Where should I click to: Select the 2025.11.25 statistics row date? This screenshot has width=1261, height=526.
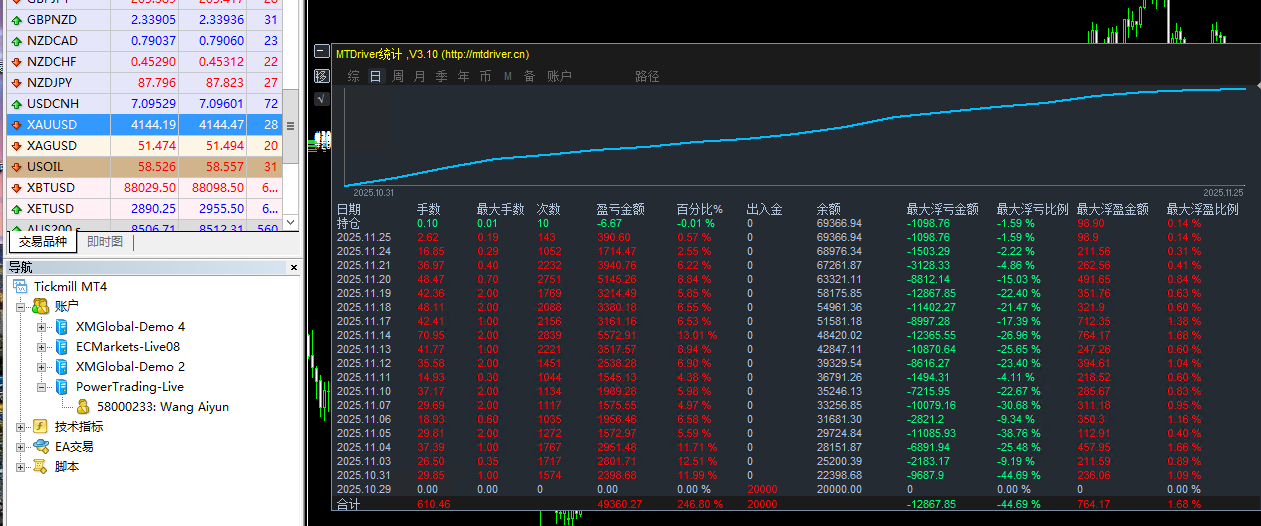point(364,237)
